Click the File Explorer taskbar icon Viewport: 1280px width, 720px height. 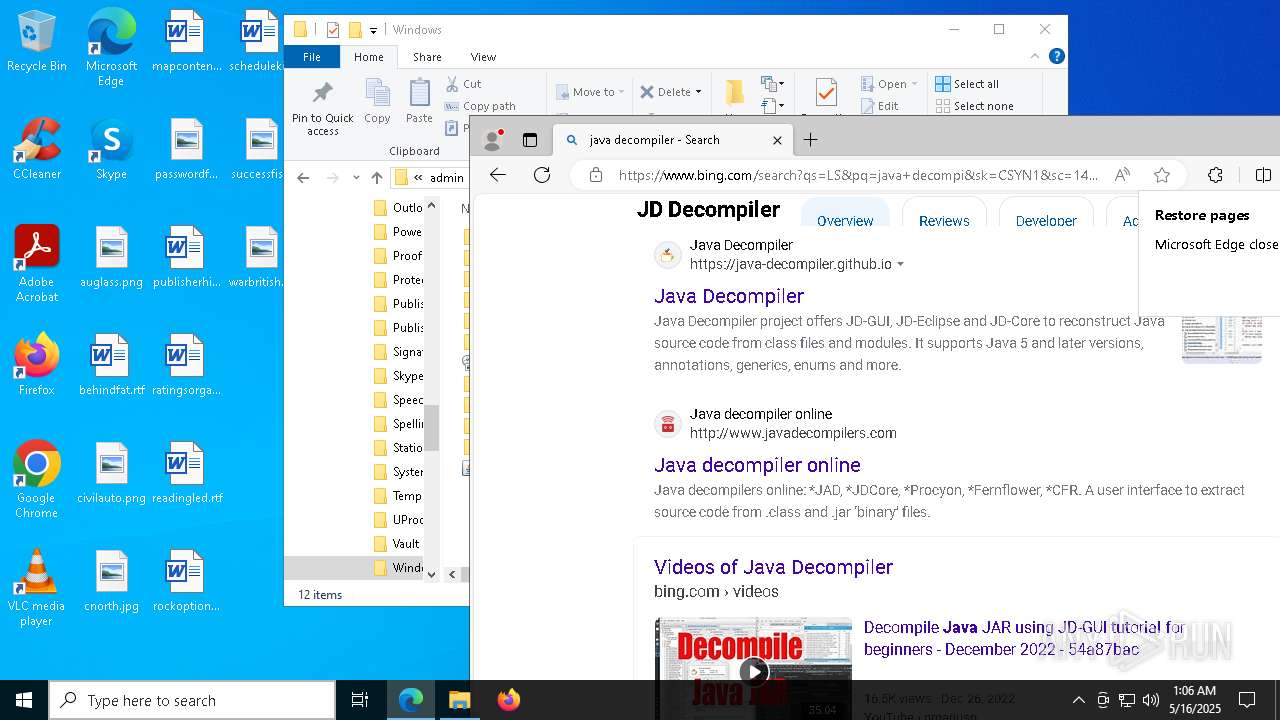[459, 700]
